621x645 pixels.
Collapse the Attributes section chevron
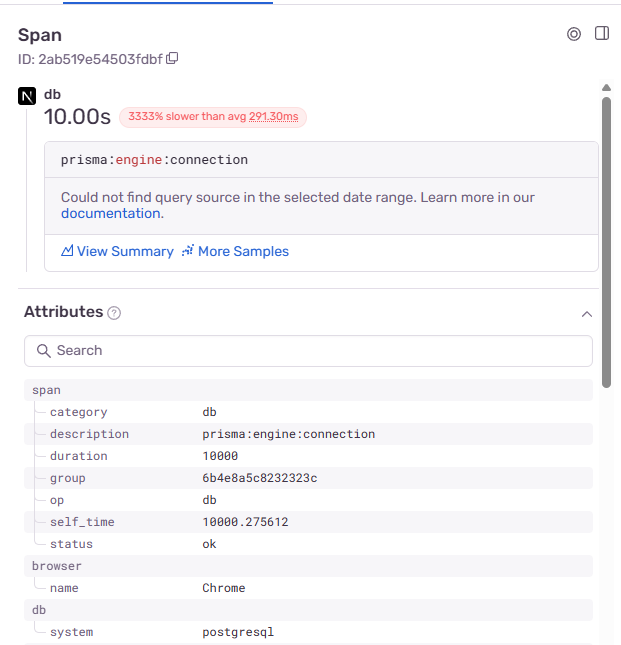point(587,314)
